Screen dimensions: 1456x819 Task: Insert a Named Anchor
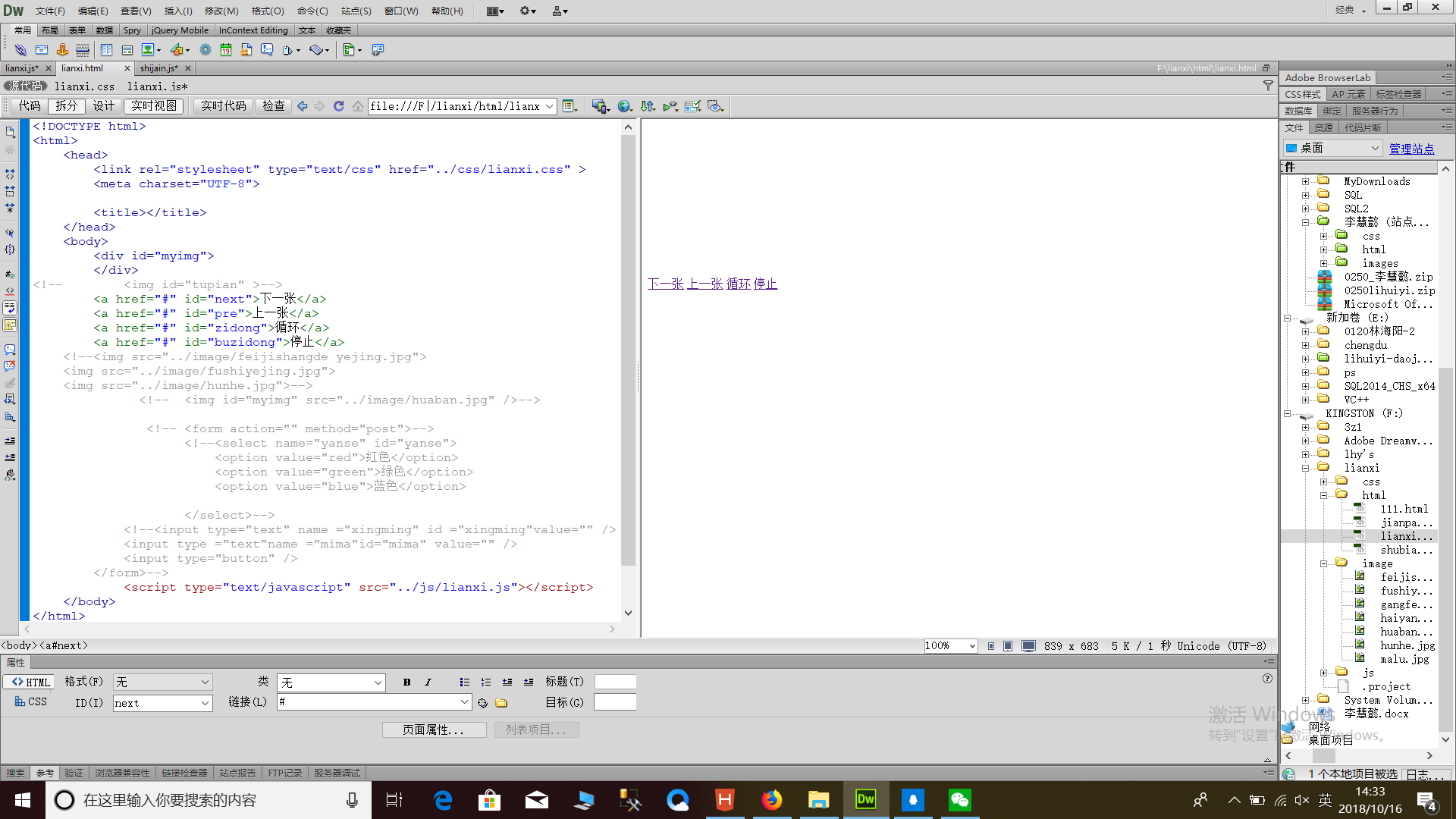click(x=62, y=50)
